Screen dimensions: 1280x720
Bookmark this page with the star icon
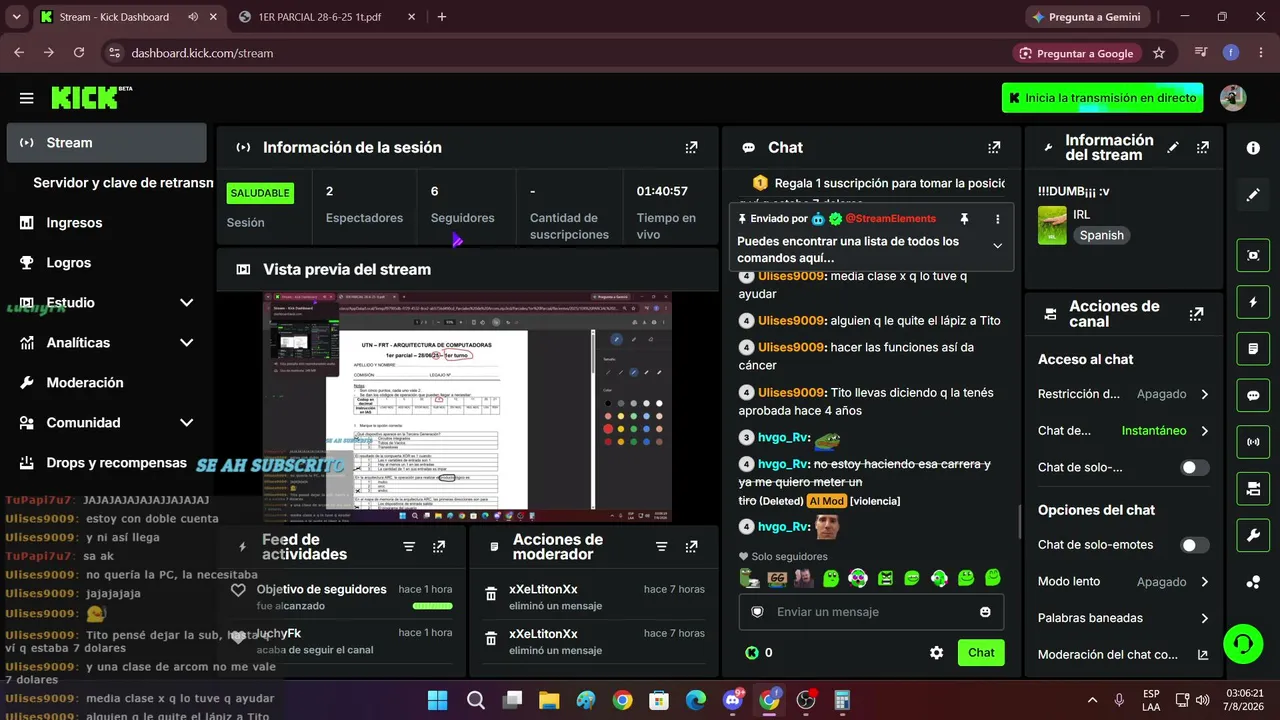click(1159, 53)
